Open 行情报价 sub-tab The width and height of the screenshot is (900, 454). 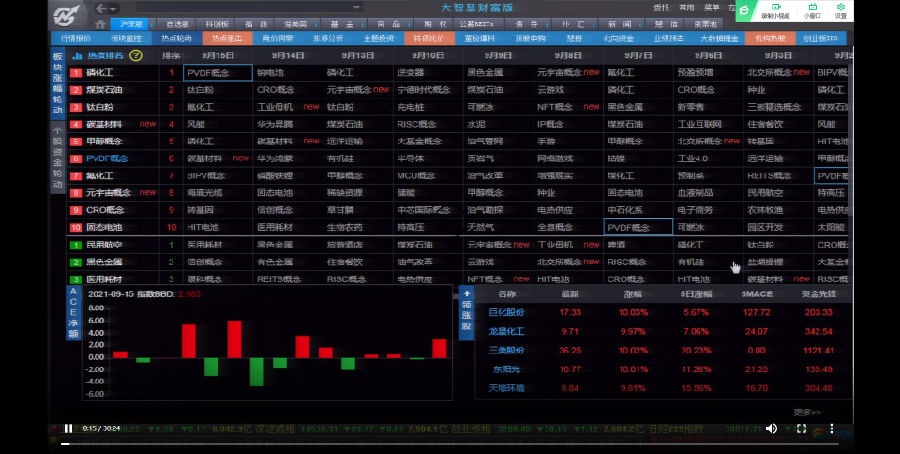(76, 38)
